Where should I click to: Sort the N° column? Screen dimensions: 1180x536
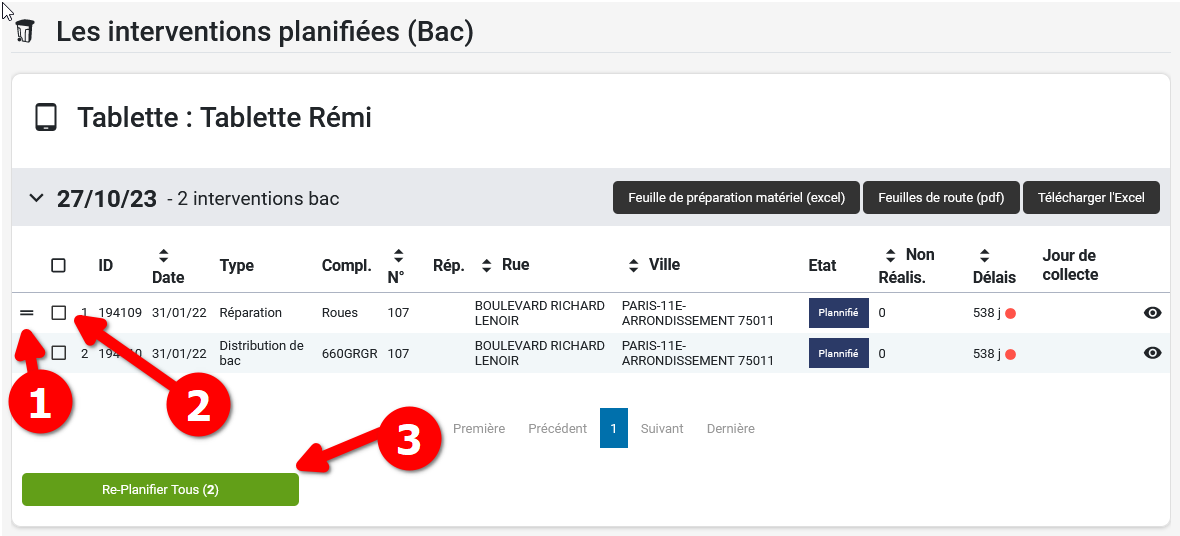pos(398,256)
